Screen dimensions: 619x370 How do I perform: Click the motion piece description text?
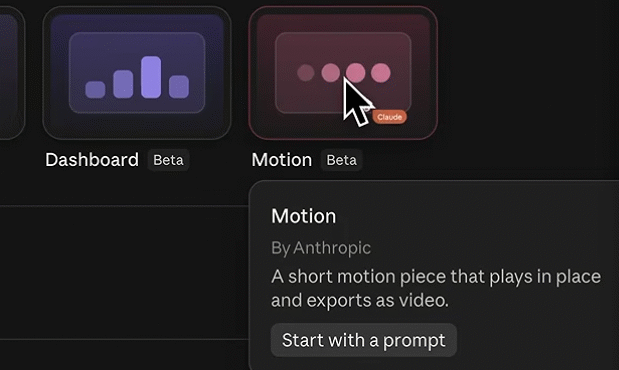(436, 288)
